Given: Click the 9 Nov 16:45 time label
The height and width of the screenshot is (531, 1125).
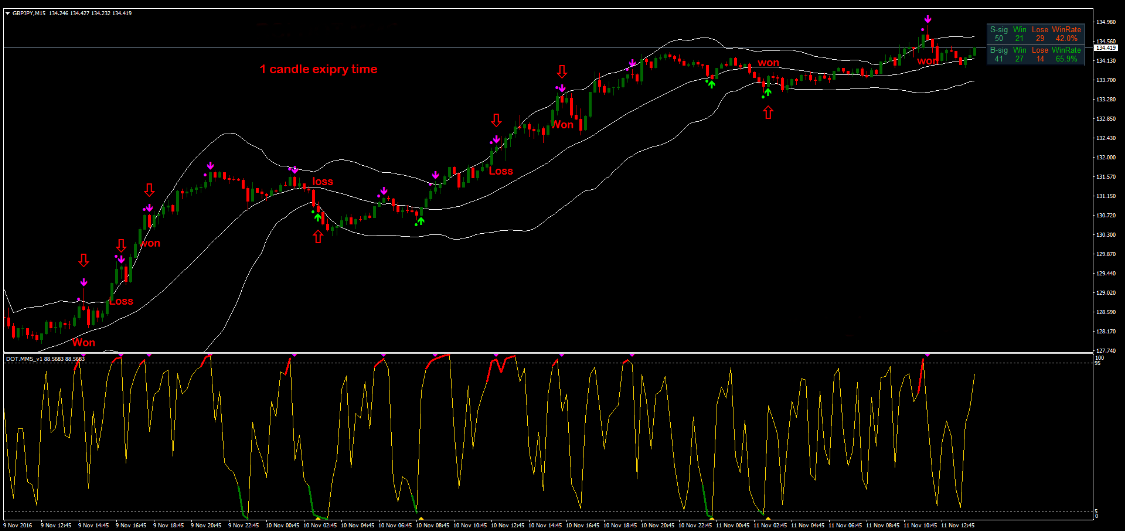Looking at the screenshot, I should (132, 525).
